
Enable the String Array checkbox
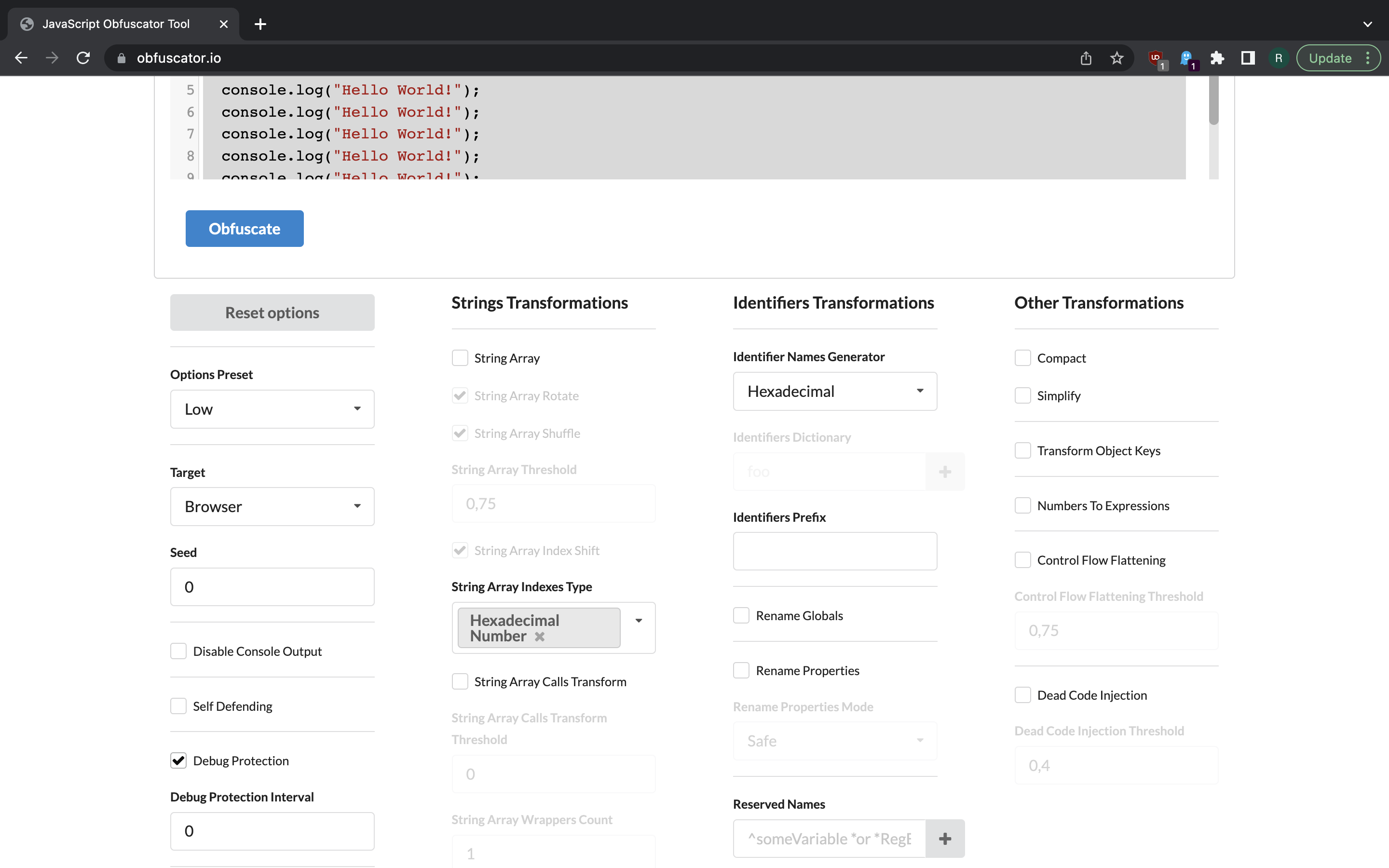point(460,358)
